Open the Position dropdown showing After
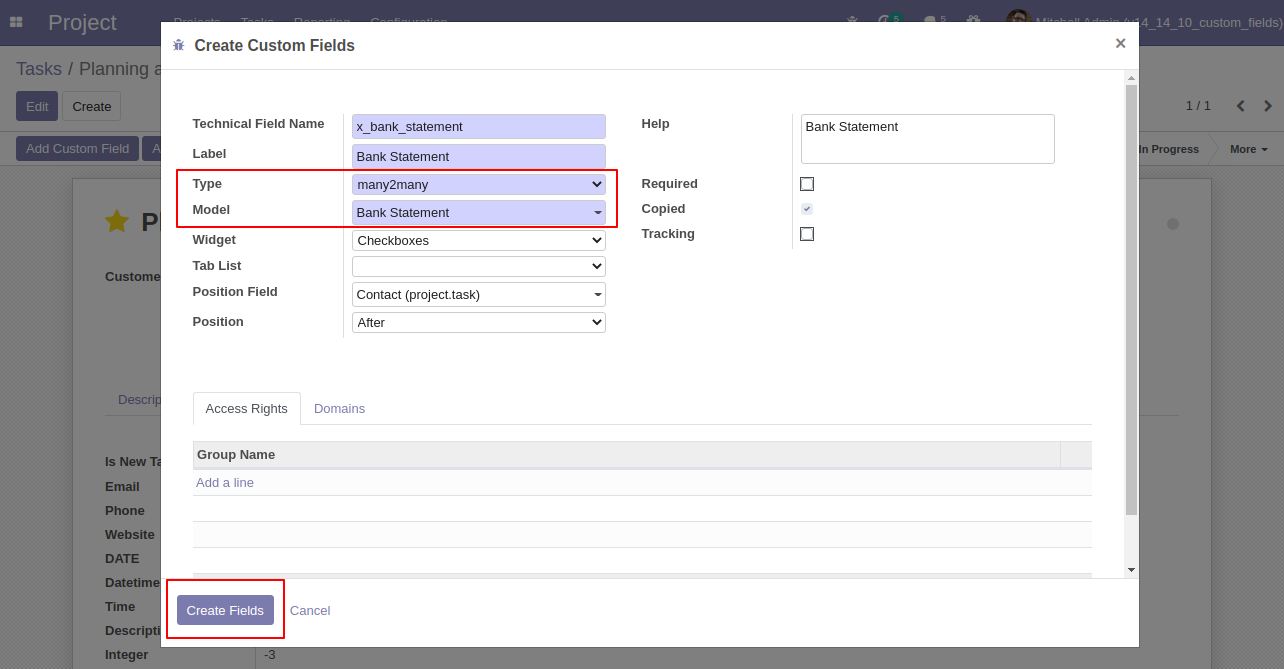Image resolution: width=1284 pixels, height=669 pixels. (479, 322)
